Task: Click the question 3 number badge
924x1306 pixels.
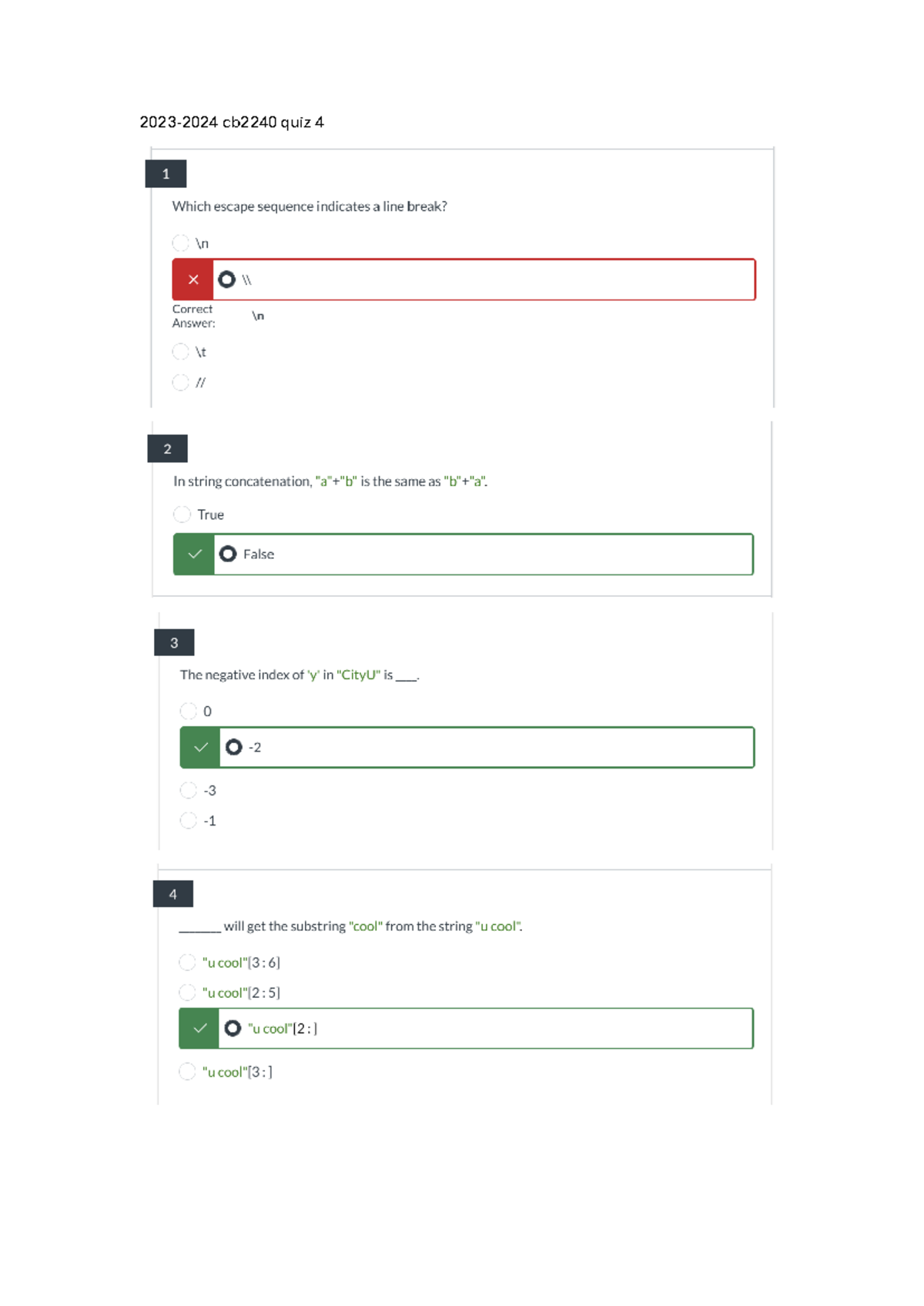Action: pyautogui.click(x=174, y=642)
